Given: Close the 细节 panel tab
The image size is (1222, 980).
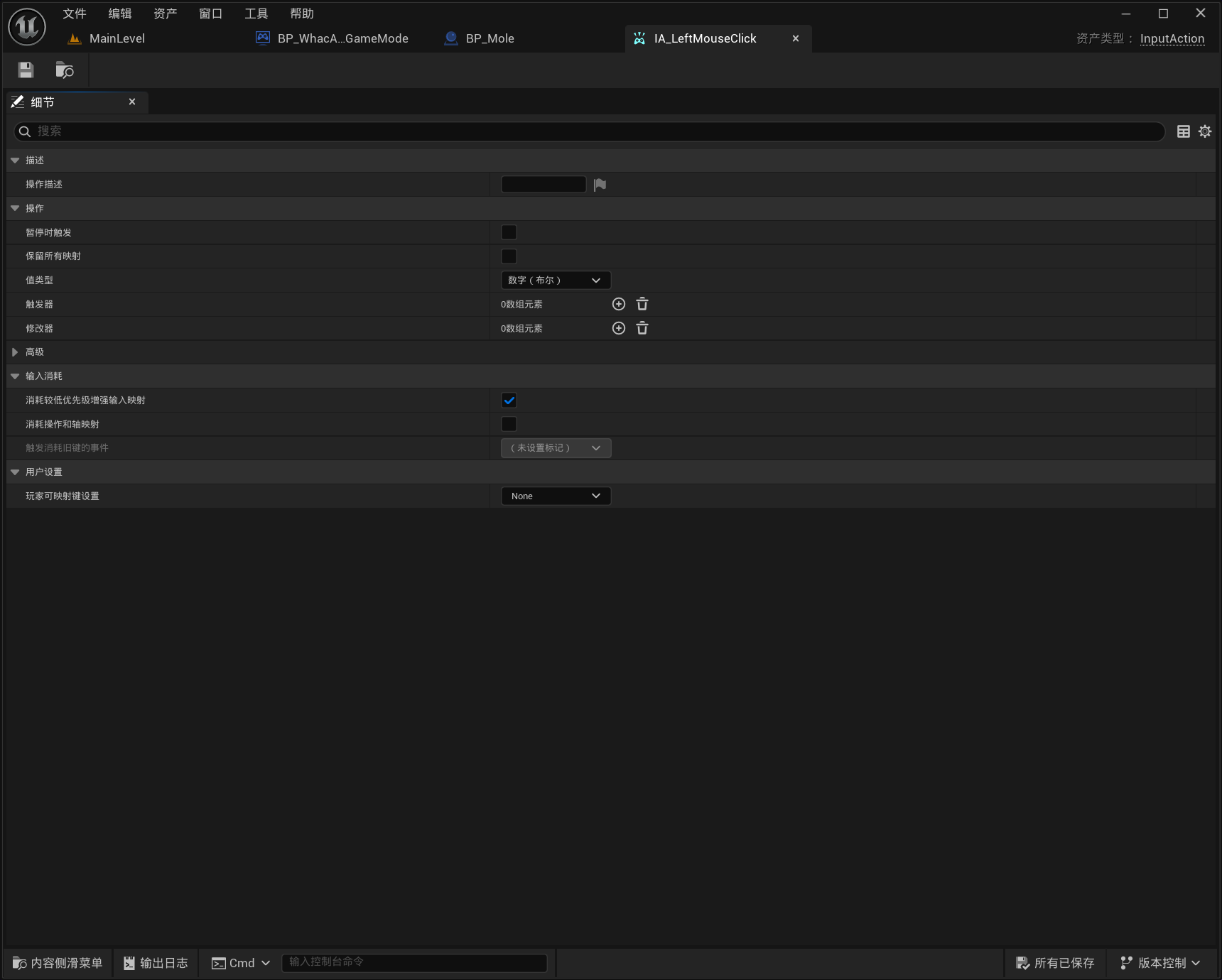Looking at the screenshot, I should click(x=132, y=102).
